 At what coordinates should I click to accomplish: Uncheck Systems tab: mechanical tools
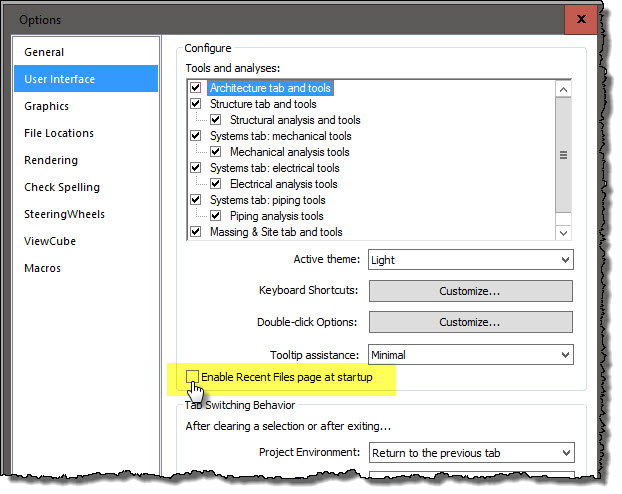point(196,136)
